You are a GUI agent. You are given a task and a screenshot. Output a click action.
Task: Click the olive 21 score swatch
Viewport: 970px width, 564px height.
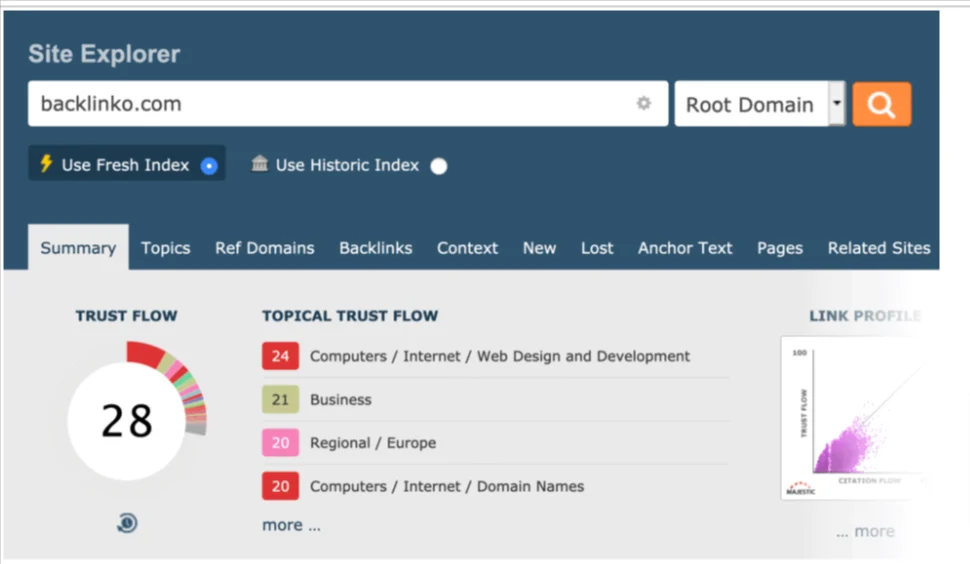280,399
